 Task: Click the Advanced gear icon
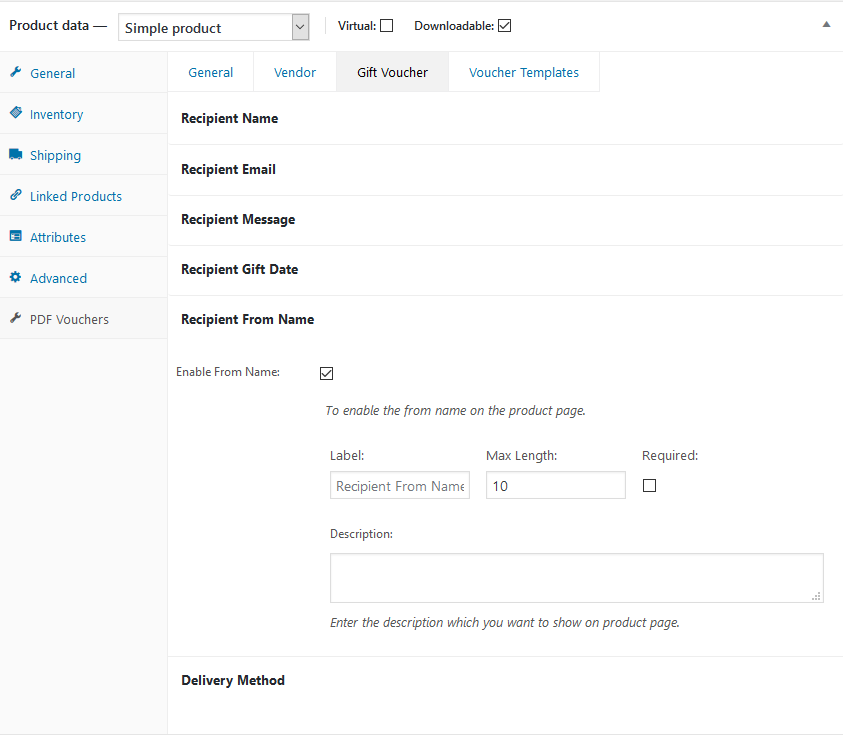click(15, 278)
